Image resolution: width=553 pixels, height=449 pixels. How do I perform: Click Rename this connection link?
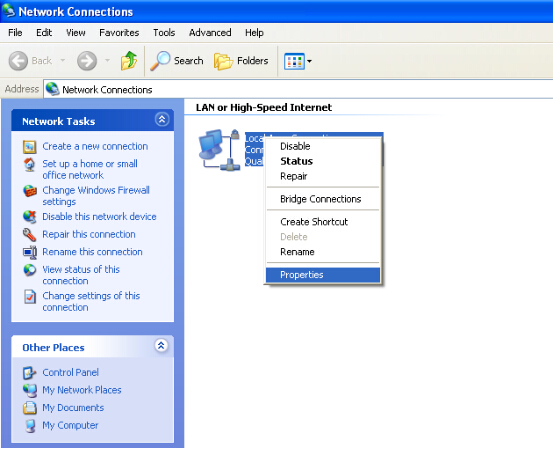(92, 252)
